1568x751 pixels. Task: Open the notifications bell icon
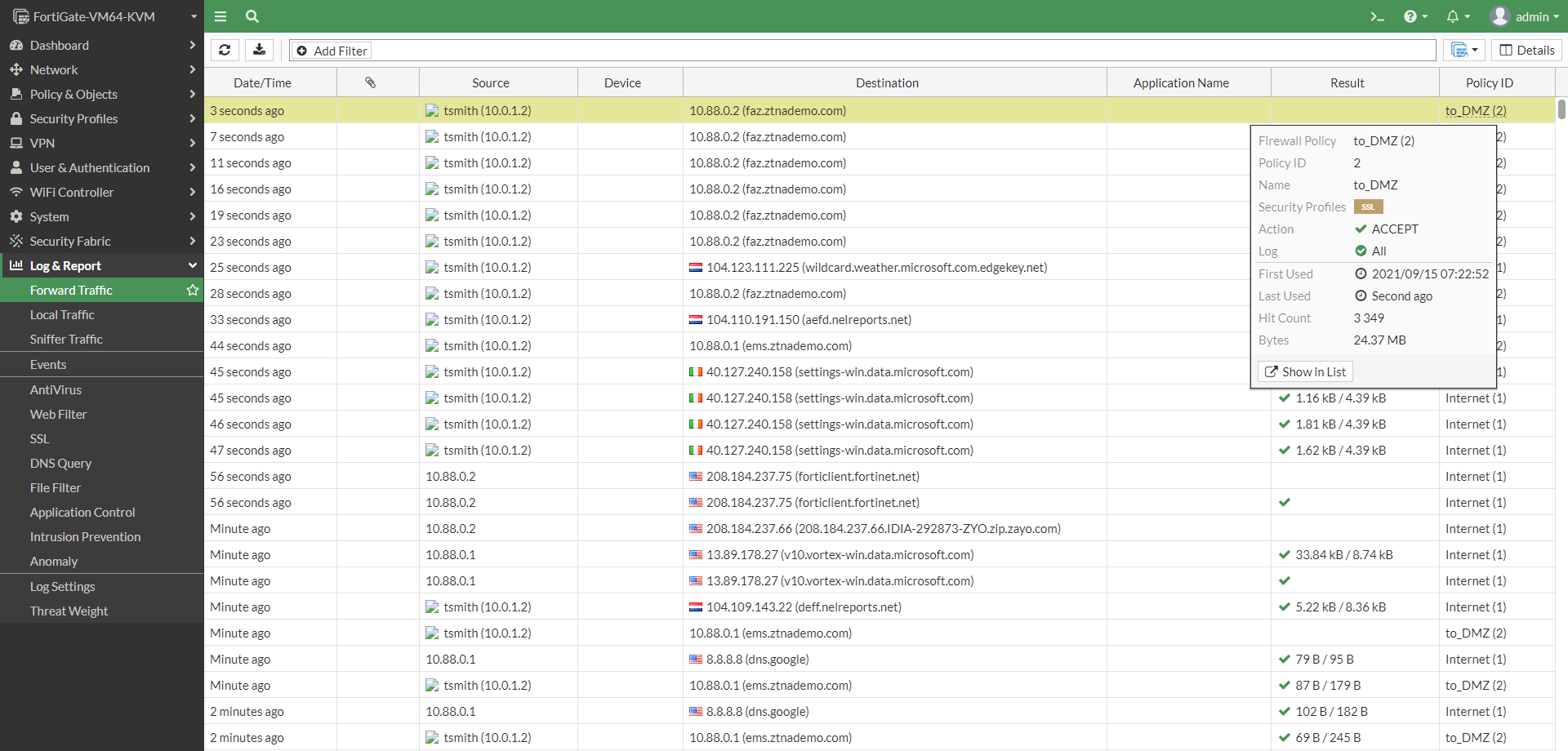click(x=1458, y=16)
